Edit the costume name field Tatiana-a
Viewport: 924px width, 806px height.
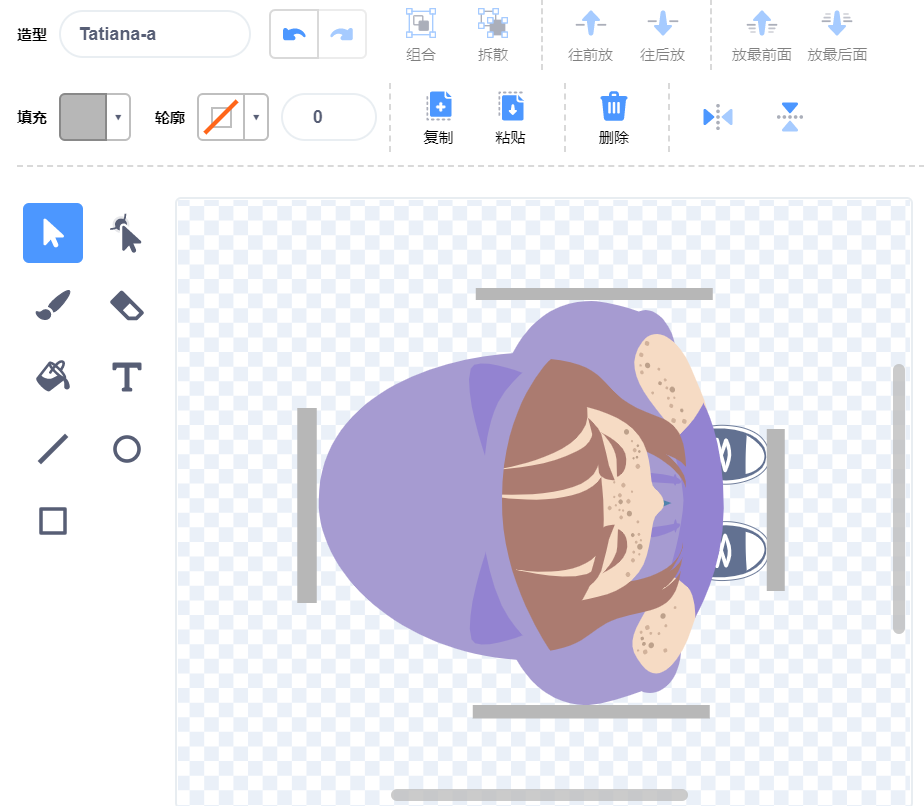tap(155, 34)
